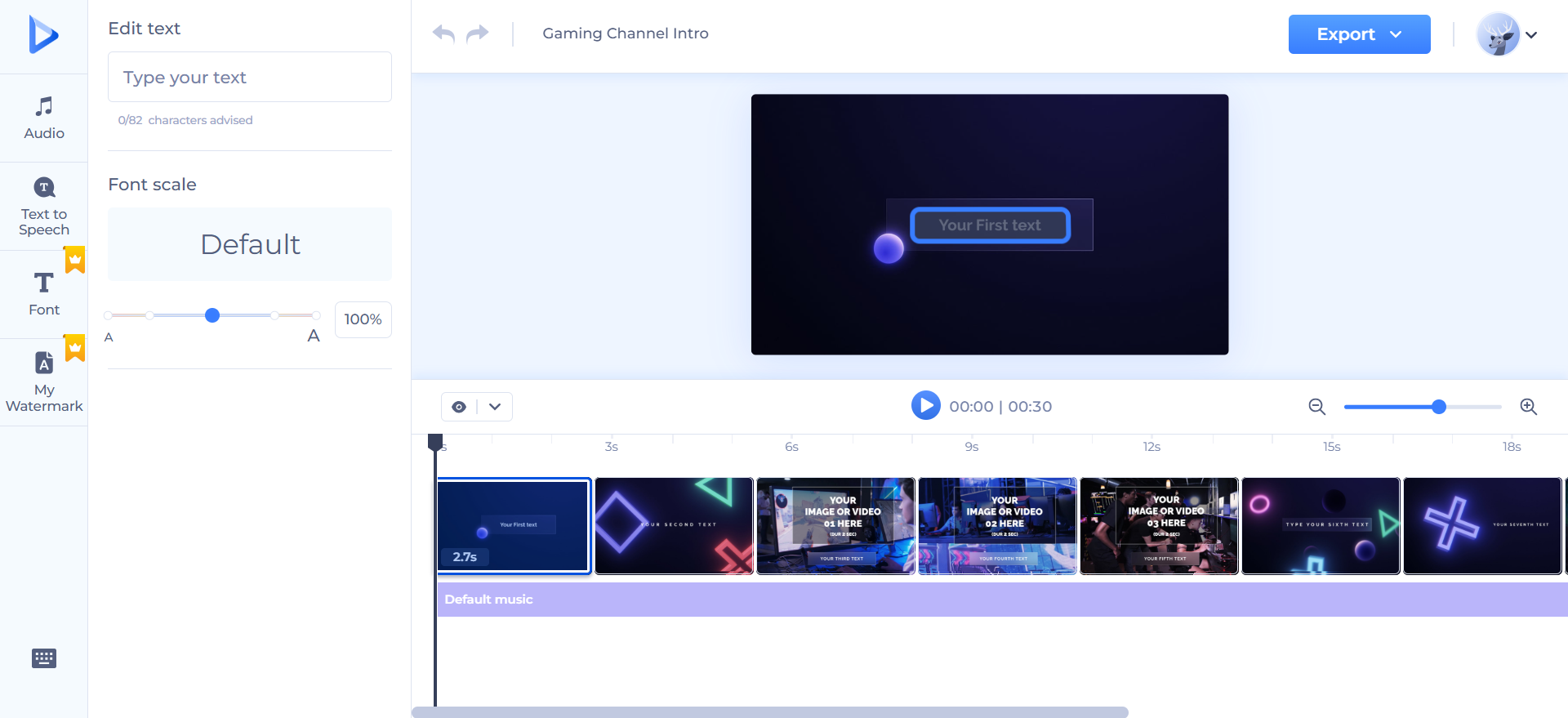1568x718 pixels.
Task: Click the Gaming Channel Intro title
Action: coord(626,33)
